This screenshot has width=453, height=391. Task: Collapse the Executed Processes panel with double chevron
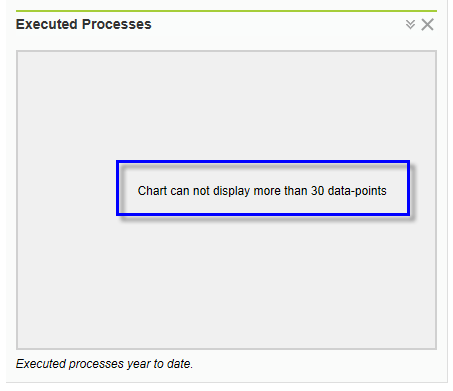410,24
